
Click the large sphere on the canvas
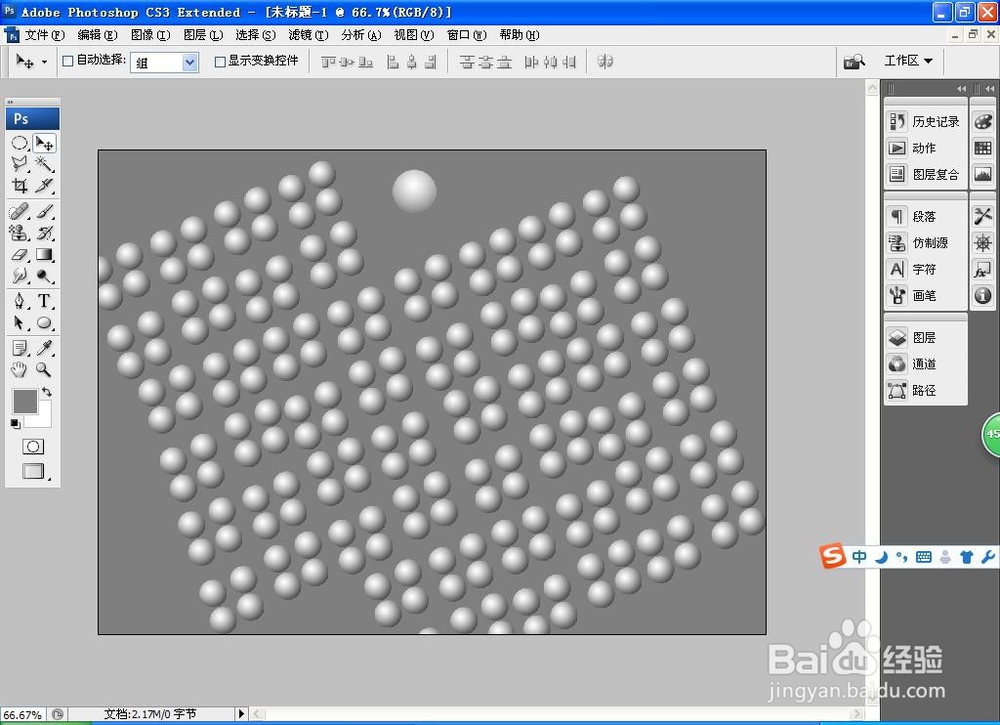[x=414, y=191]
